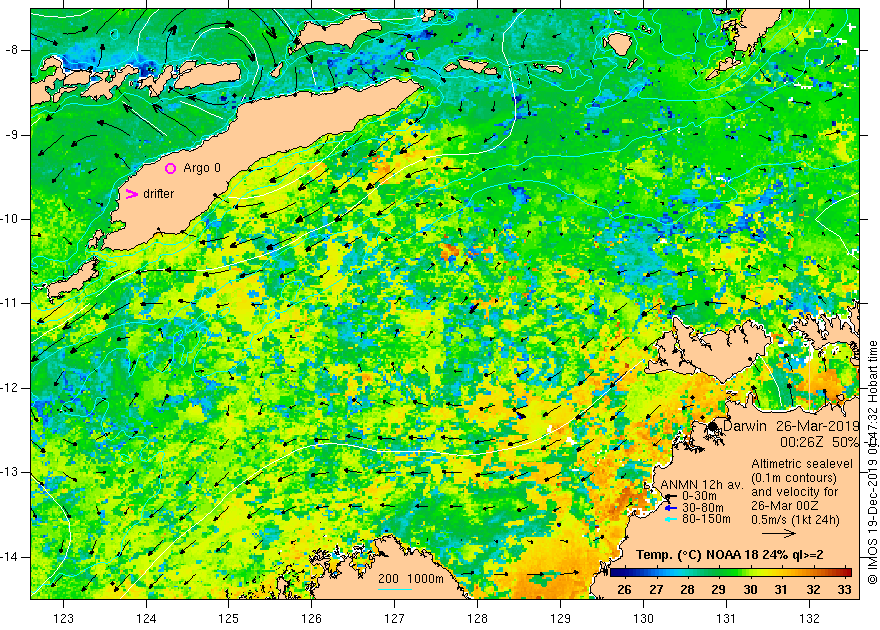Click latitude axis label -12

coord(11,388)
